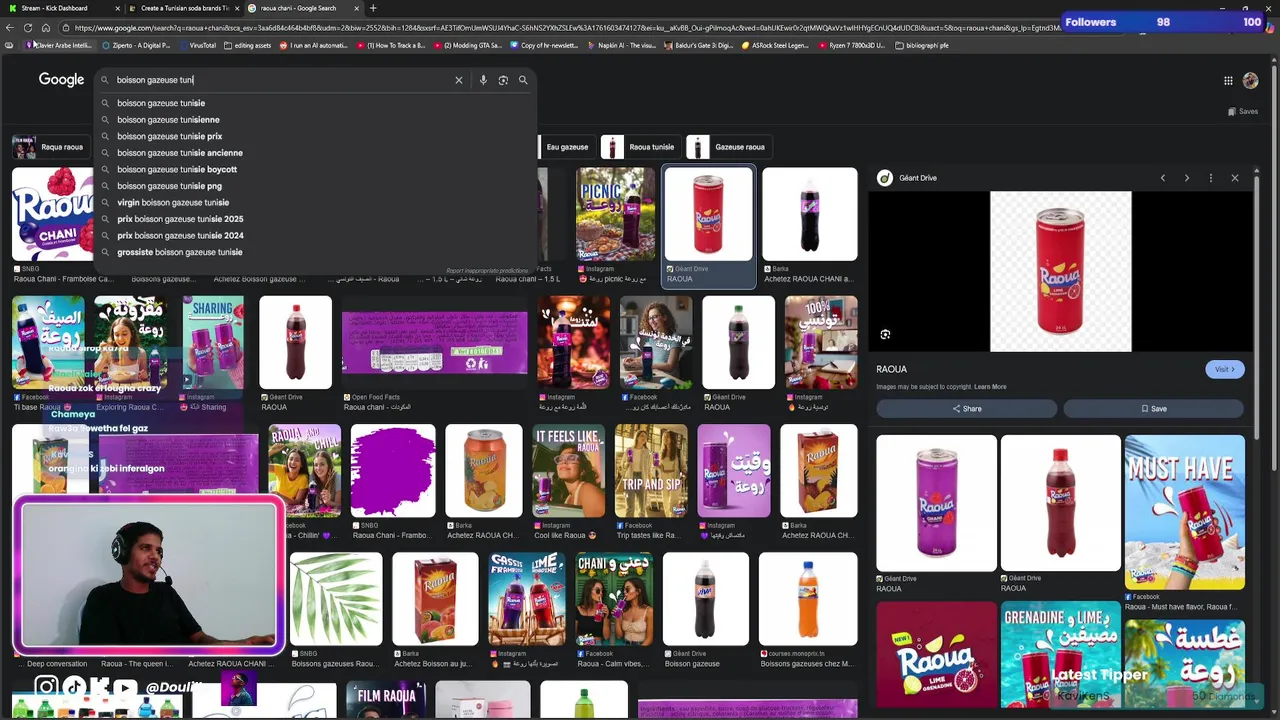Open the selected red Raoua can thumbnail
Screen dimensions: 1280x720
tap(709, 214)
